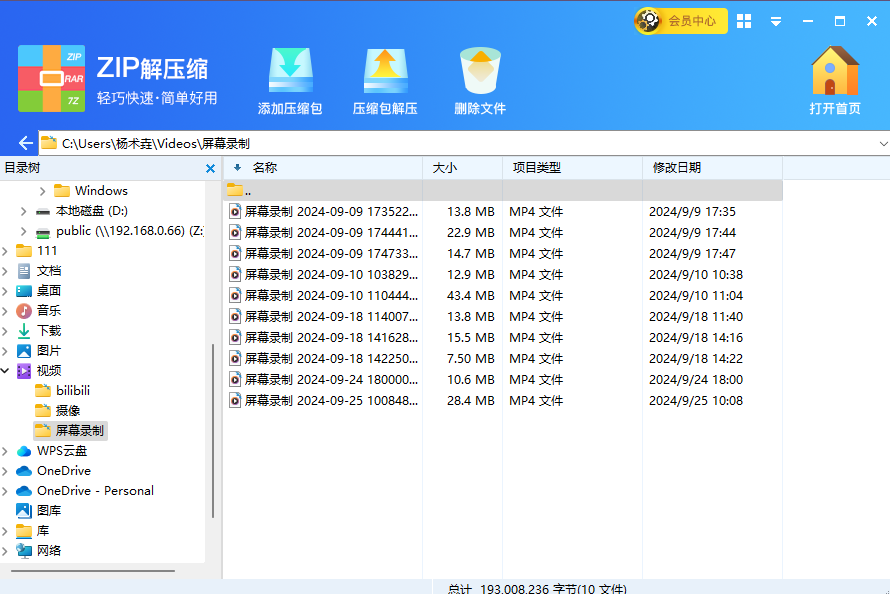Open the 会员中心 member center button
This screenshot has height=594, width=890.
(x=680, y=21)
